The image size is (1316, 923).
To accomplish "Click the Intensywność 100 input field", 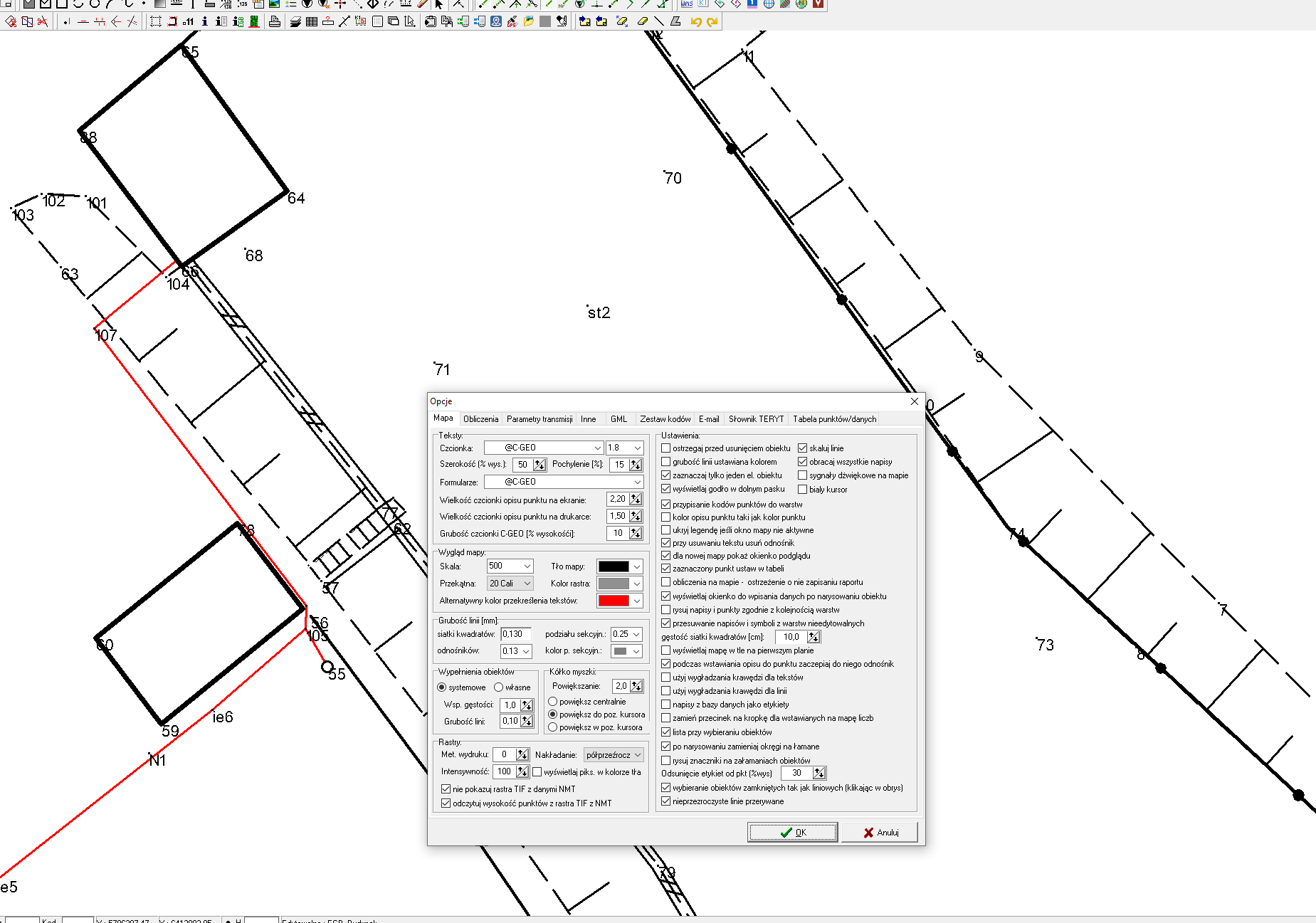I will 505,771.
